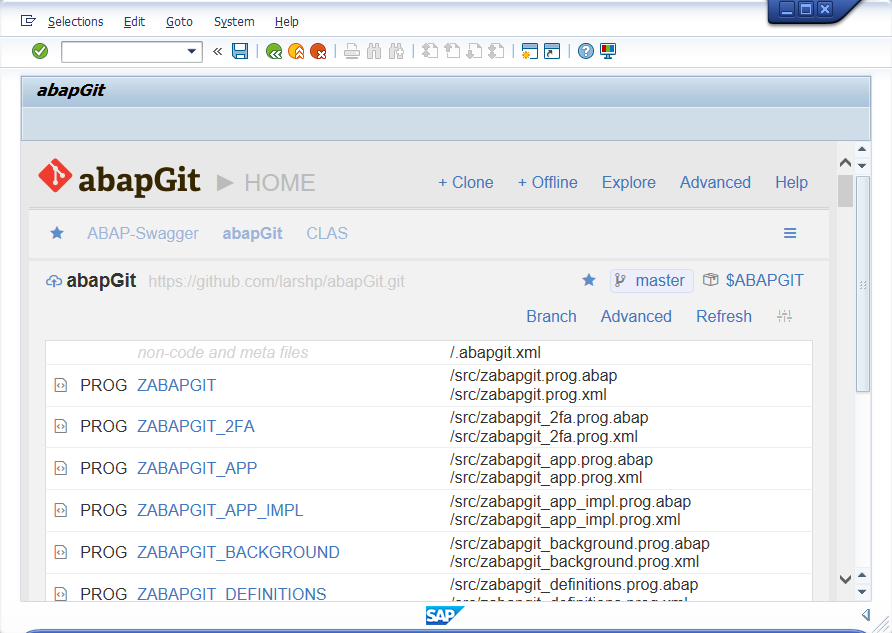The width and height of the screenshot is (892, 633).
Task: Click the Save floppy disk icon
Action: point(240,51)
